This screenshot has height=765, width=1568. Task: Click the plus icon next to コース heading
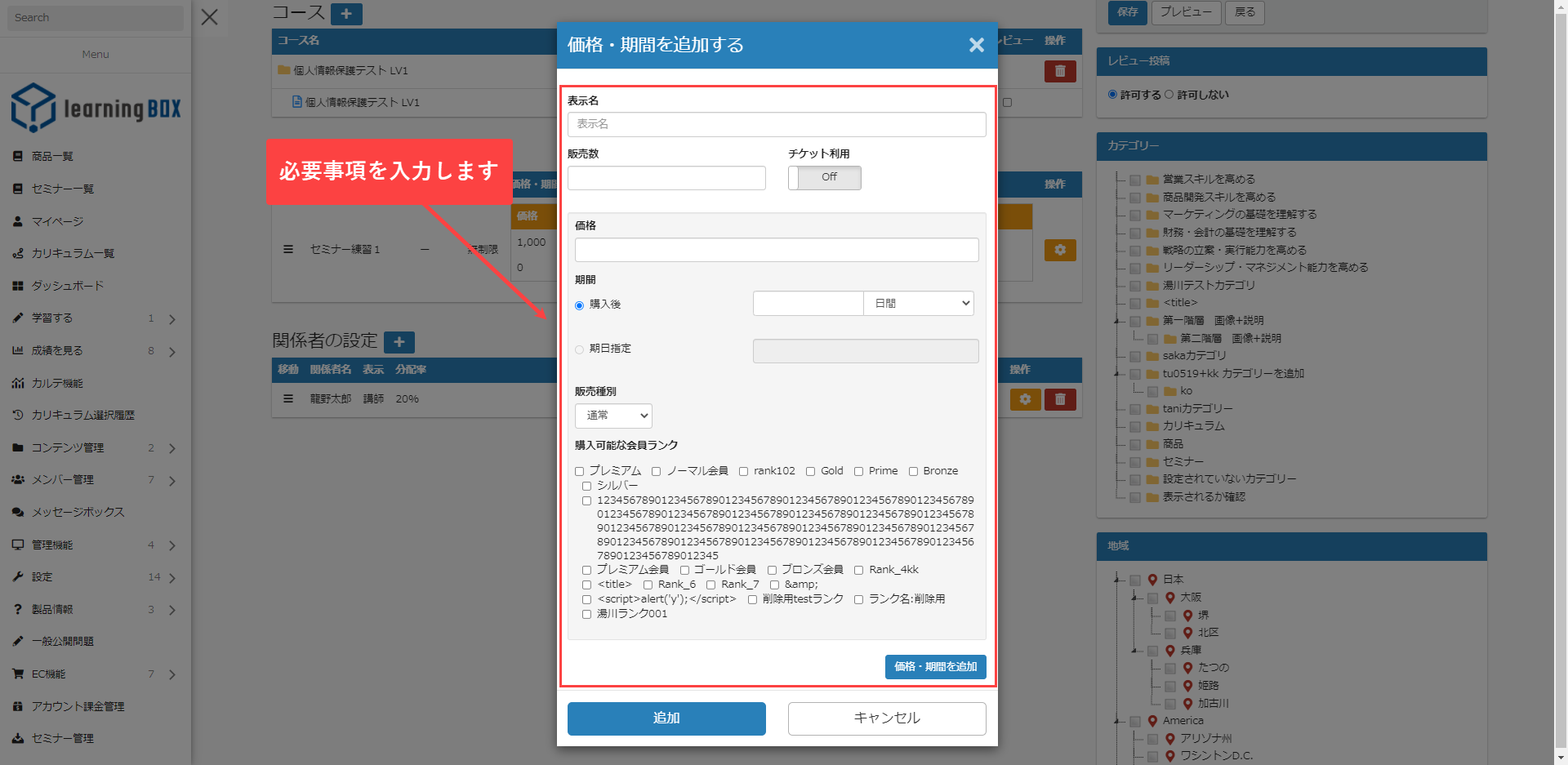coord(346,14)
